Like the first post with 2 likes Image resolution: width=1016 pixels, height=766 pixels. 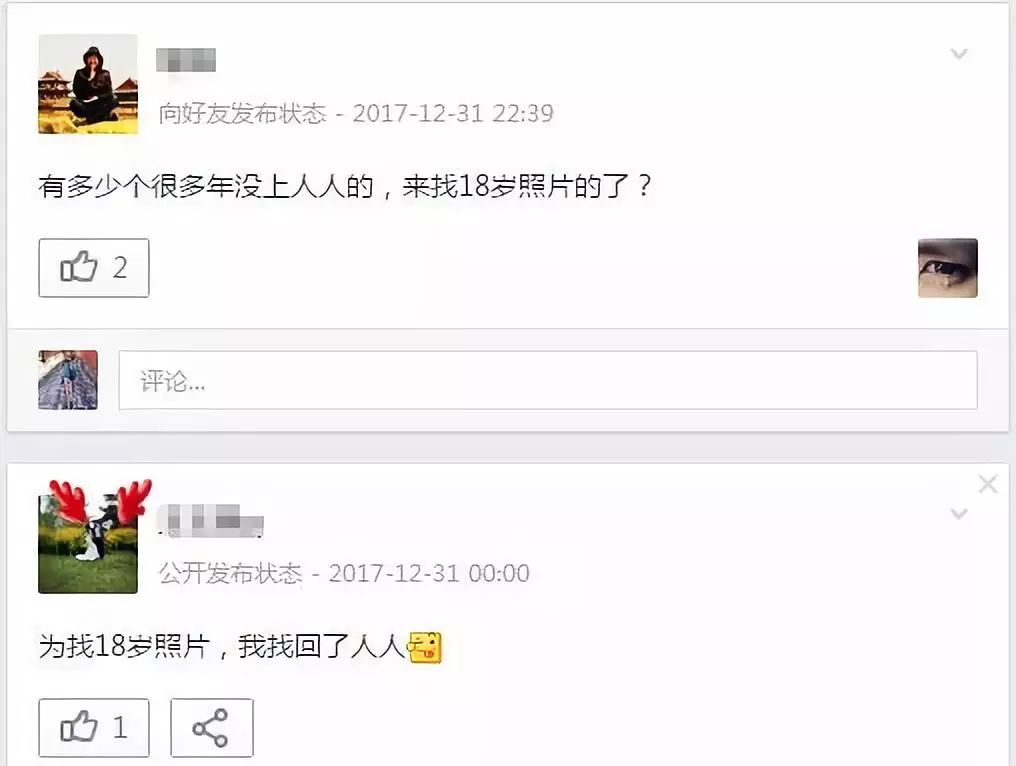(94, 268)
